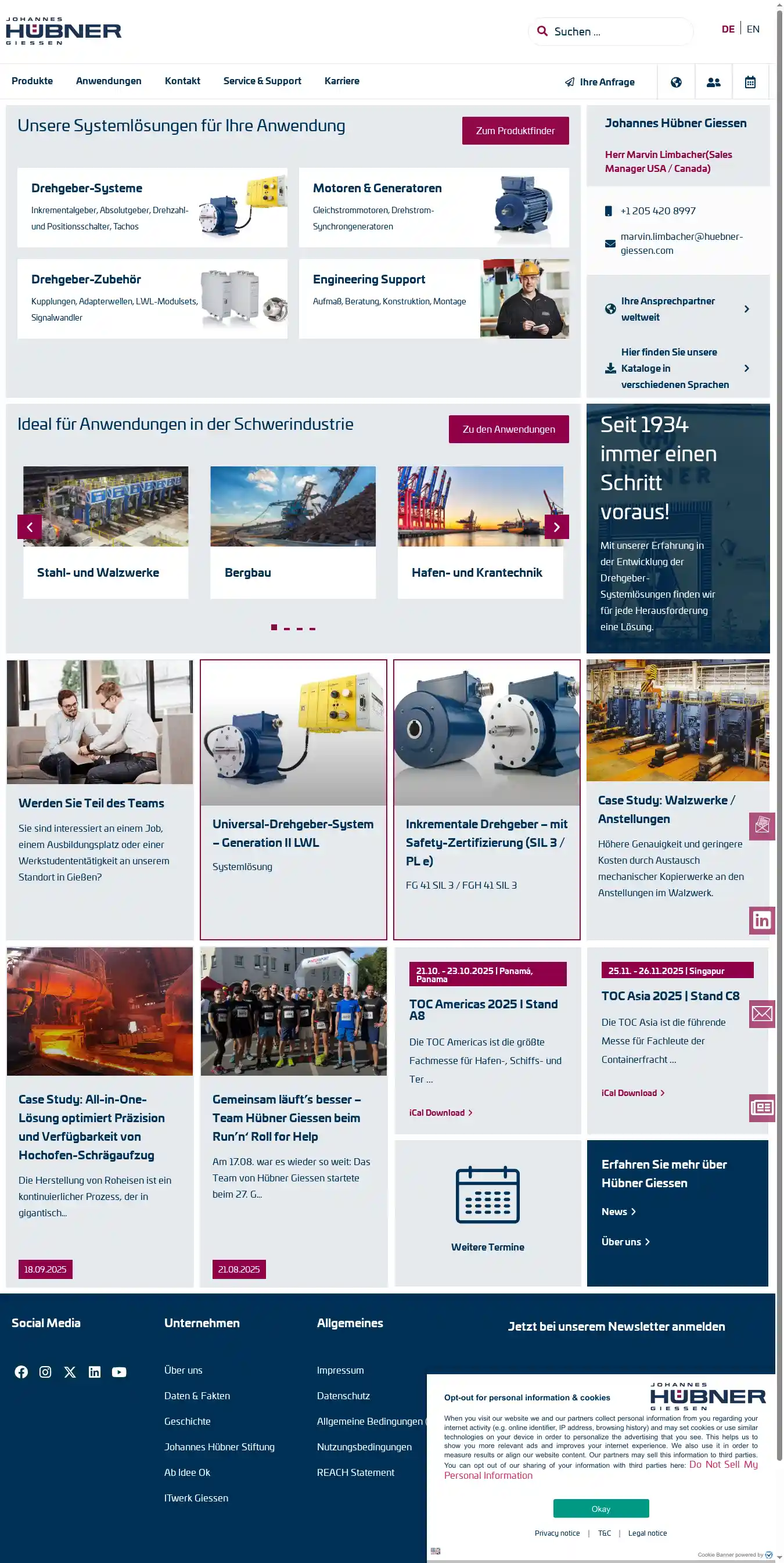This screenshot has height=1563, width=784.
Task: Click the globe icon in navigation bar
Action: 675,82
